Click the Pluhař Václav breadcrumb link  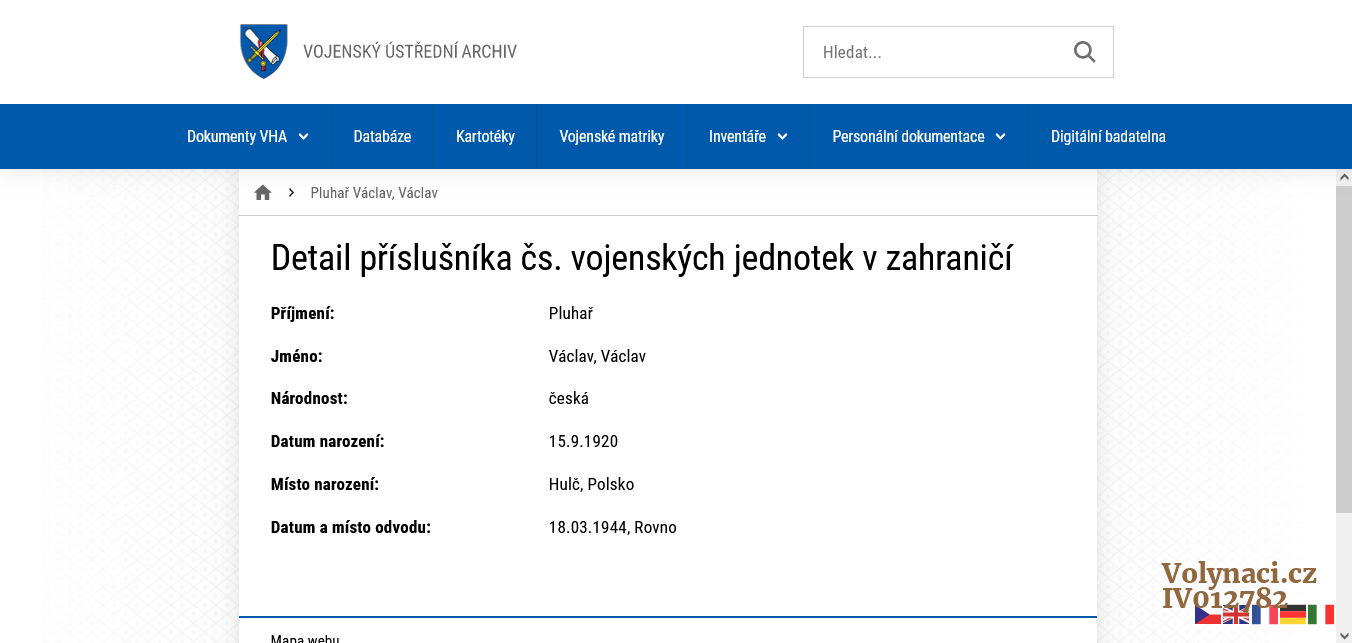pyautogui.click(x=374, y=193)
